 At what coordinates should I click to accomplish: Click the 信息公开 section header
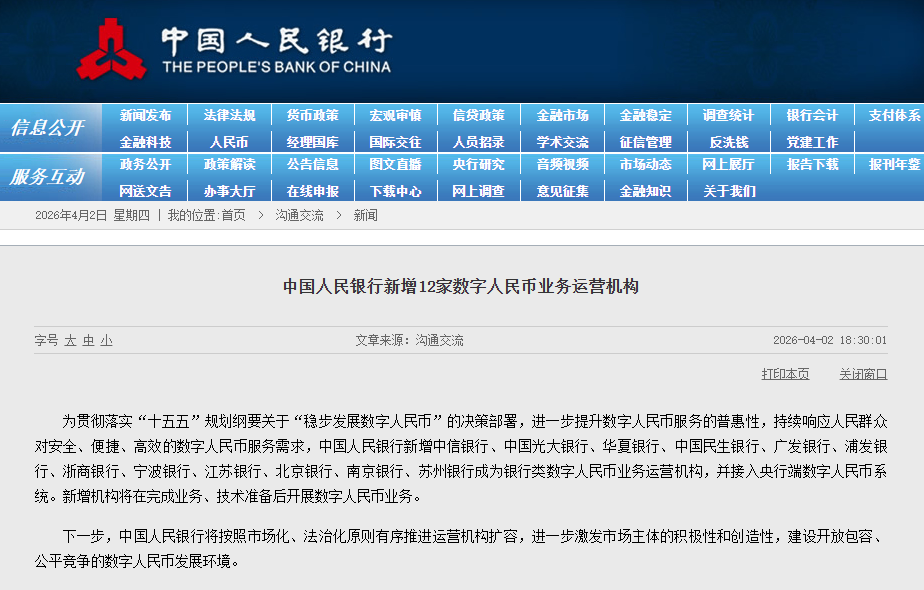[48, 127]
